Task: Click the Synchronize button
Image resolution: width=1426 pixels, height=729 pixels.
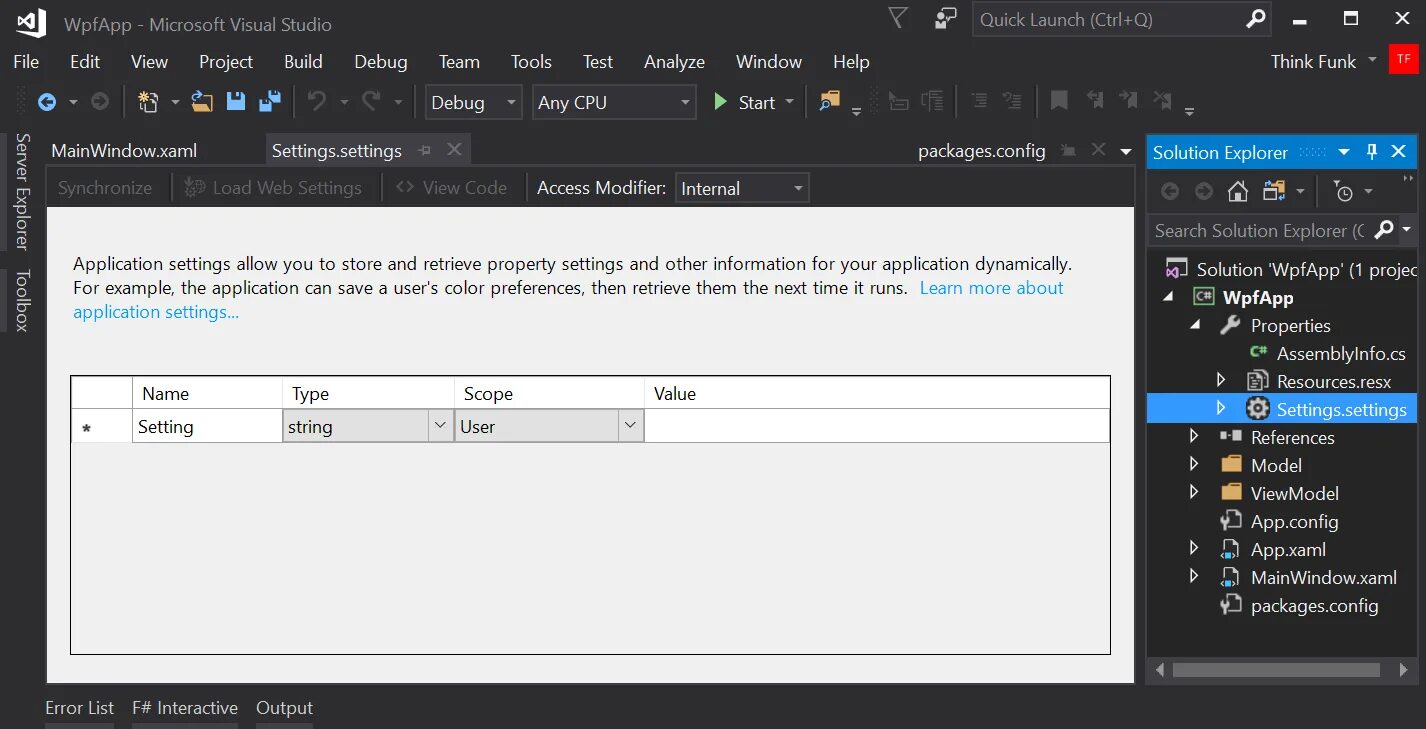Action: coord(105,187)
